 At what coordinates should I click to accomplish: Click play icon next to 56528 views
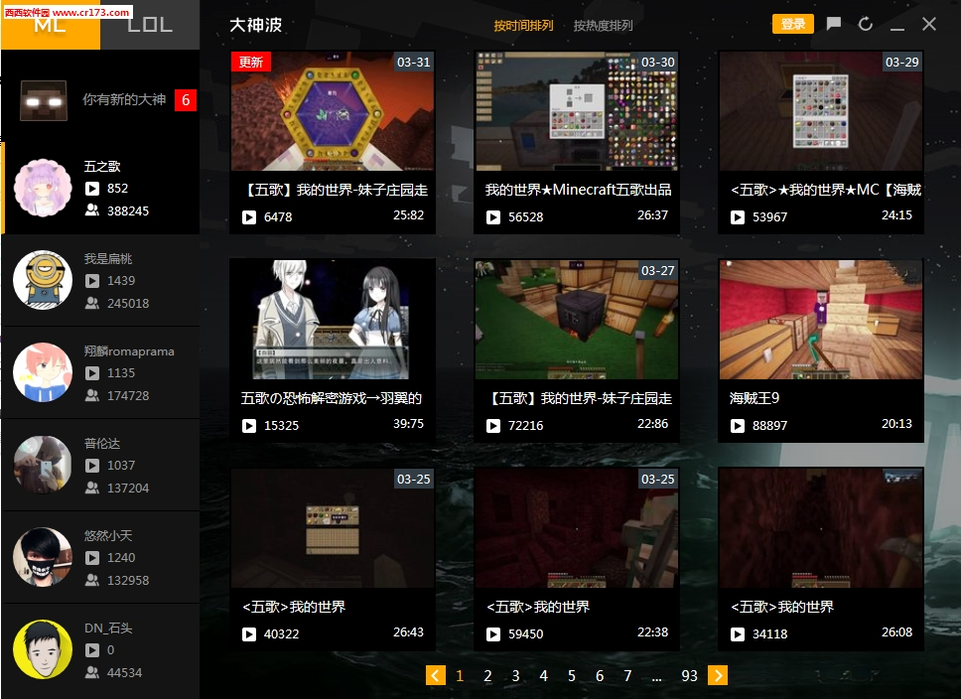pyautogui.click(x=493, y=217)
